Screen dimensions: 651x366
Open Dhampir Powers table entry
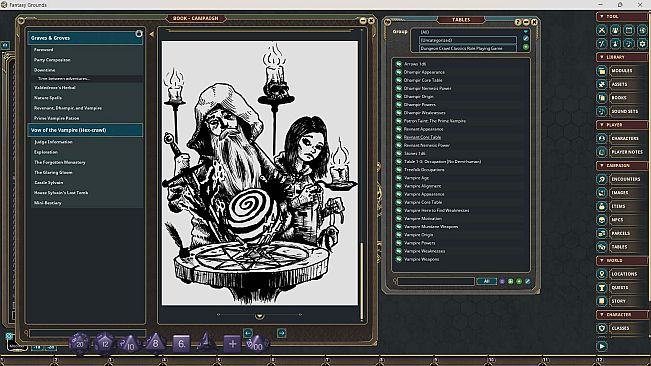(419, 105)
